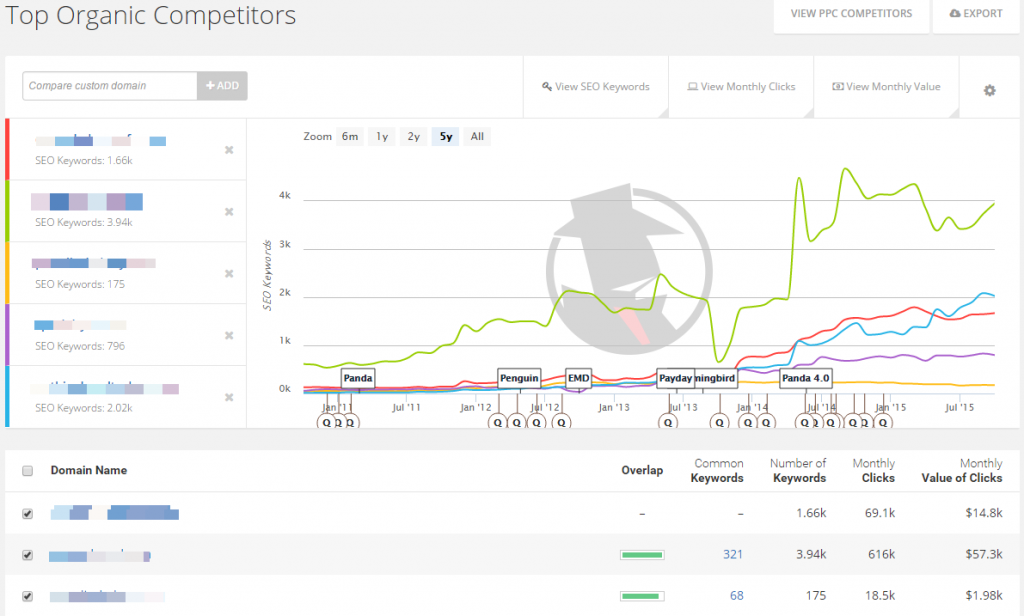This screenshot has width=1024, height=616.
Task: Set chart zoom to 1y
Action: tap(380, 137)
